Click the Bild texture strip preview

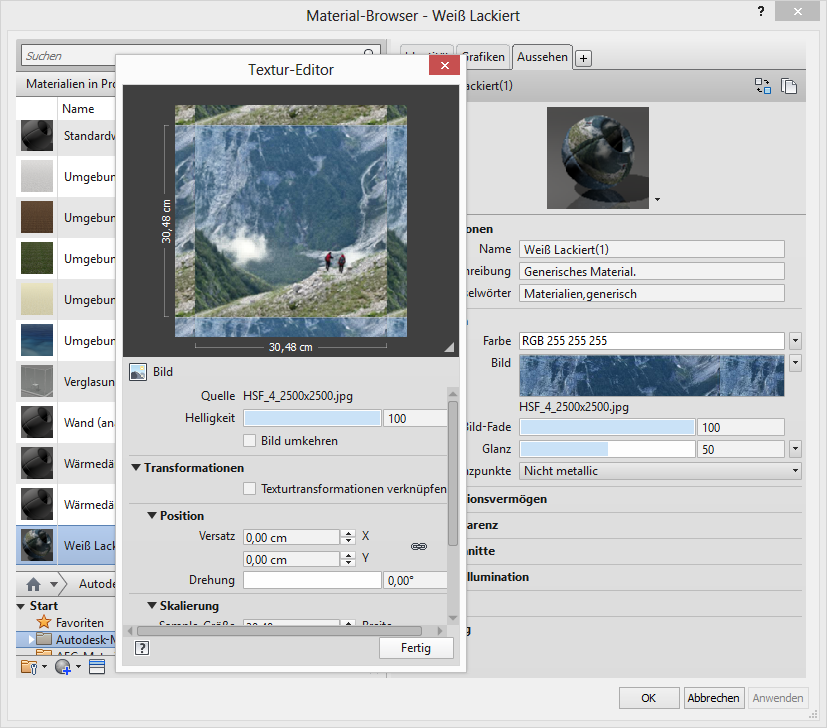(651, 376)
